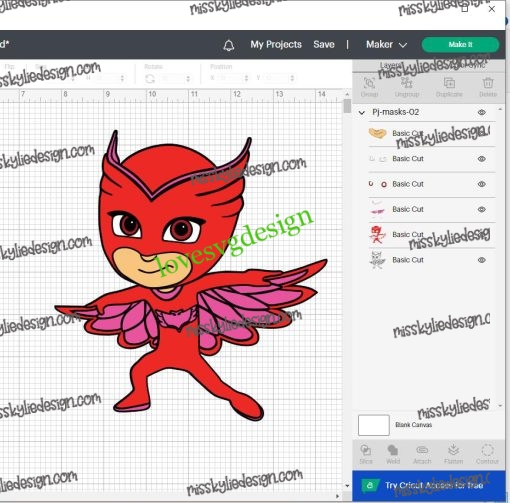Click the Blank Canvas label
This screenshot has height=503, width=510.
(x=413, y=425)
